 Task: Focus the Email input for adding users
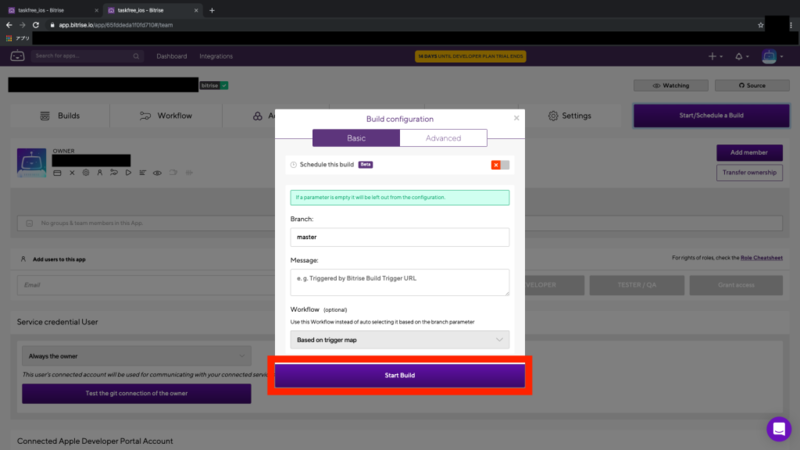(146, 285)
